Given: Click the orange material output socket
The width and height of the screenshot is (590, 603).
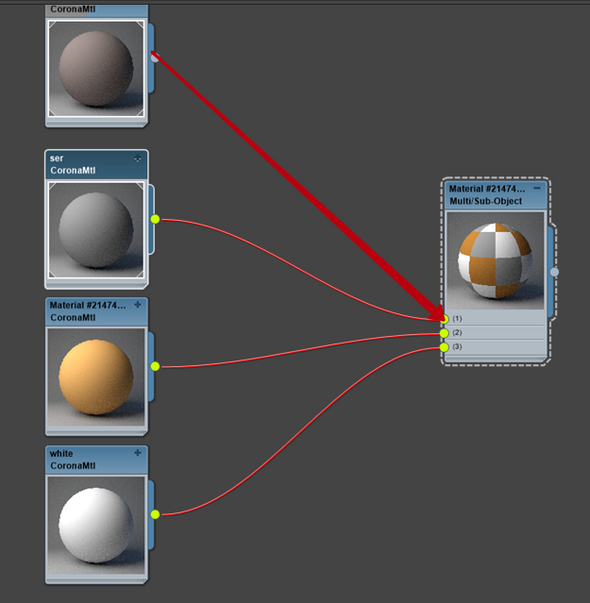Looking at the screenshot, I should 155,366.
